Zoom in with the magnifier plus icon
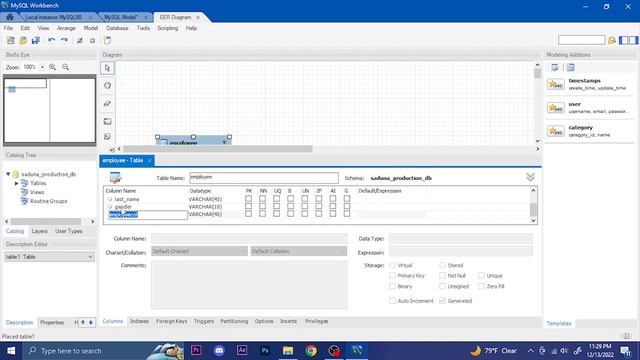The height and width of the screenshot is (360, 640). [53, 67]
